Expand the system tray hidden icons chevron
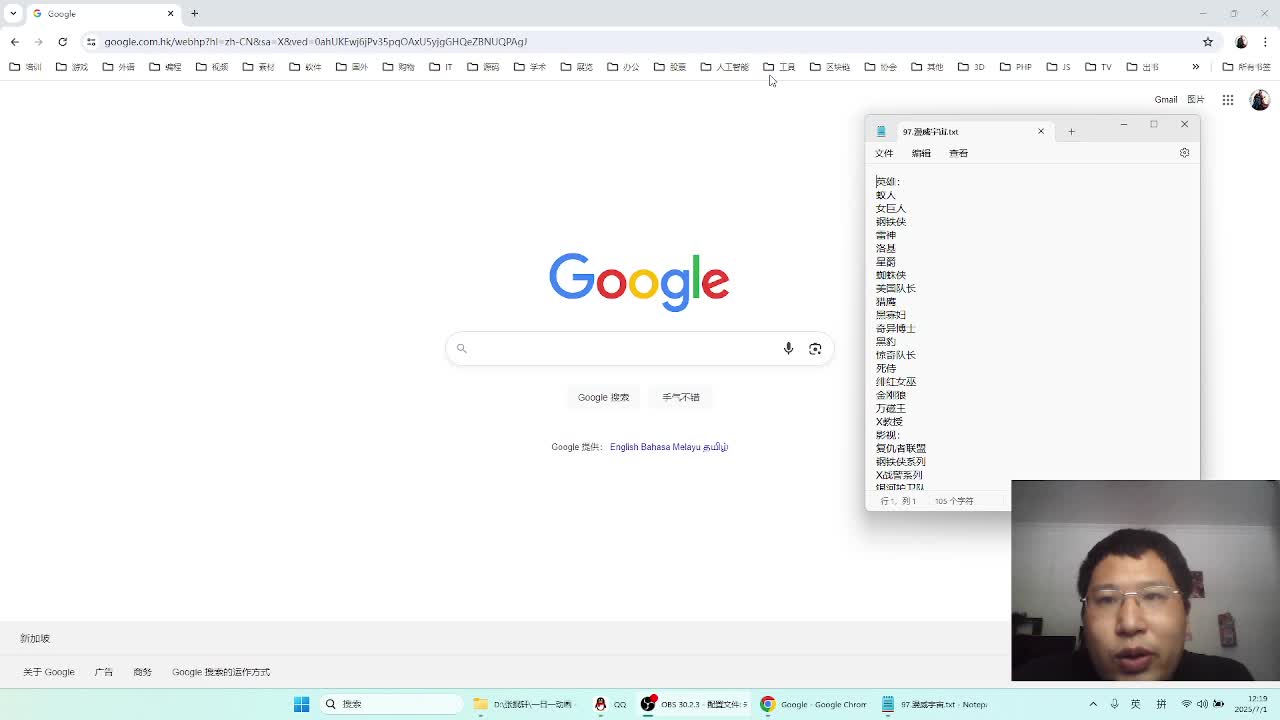The width and height of the screenshot is (1280, 720). tap(1093, 704)
